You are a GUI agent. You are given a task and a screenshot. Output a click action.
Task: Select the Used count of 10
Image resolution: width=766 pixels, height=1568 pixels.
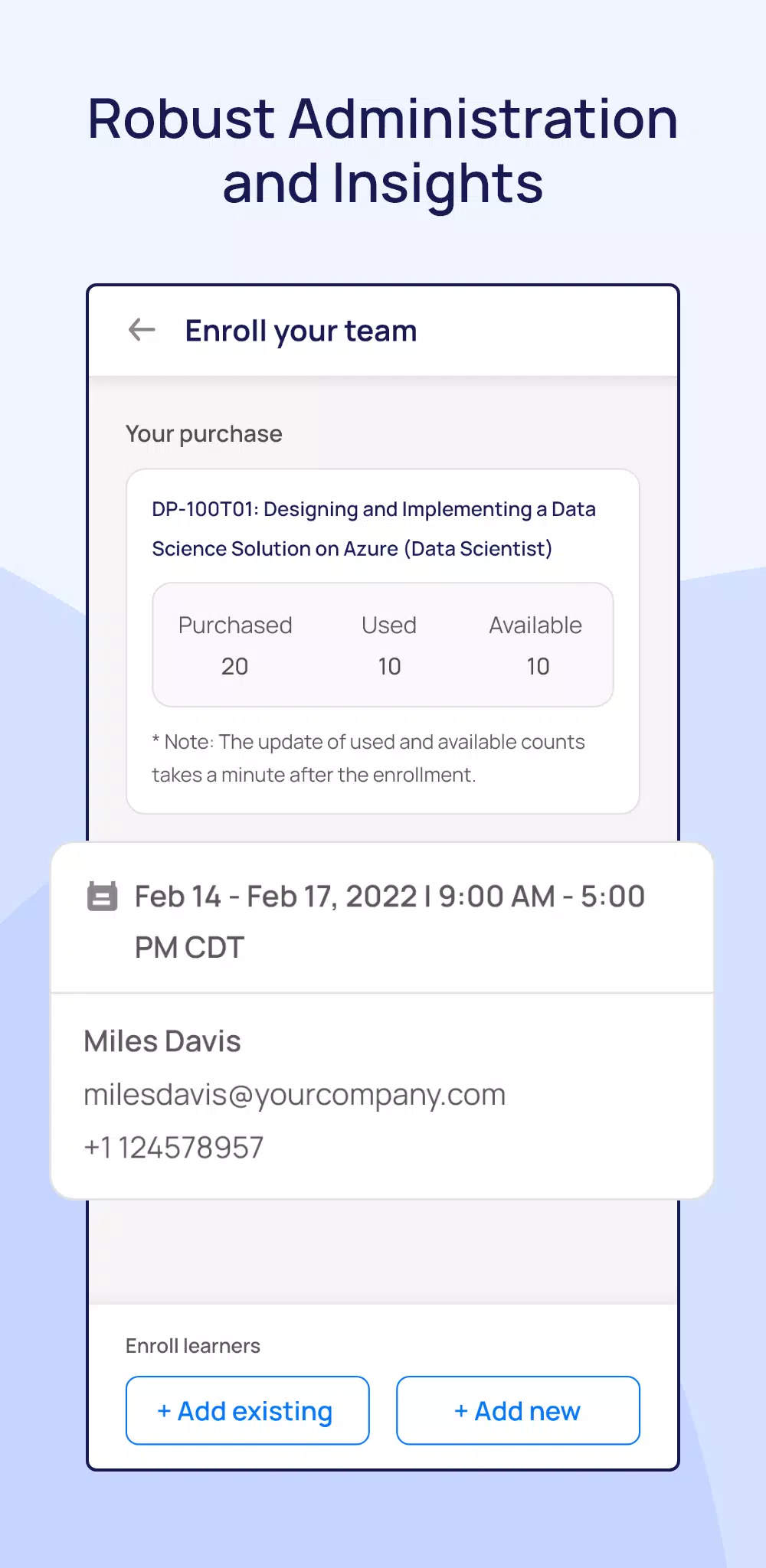coord(389,666)
